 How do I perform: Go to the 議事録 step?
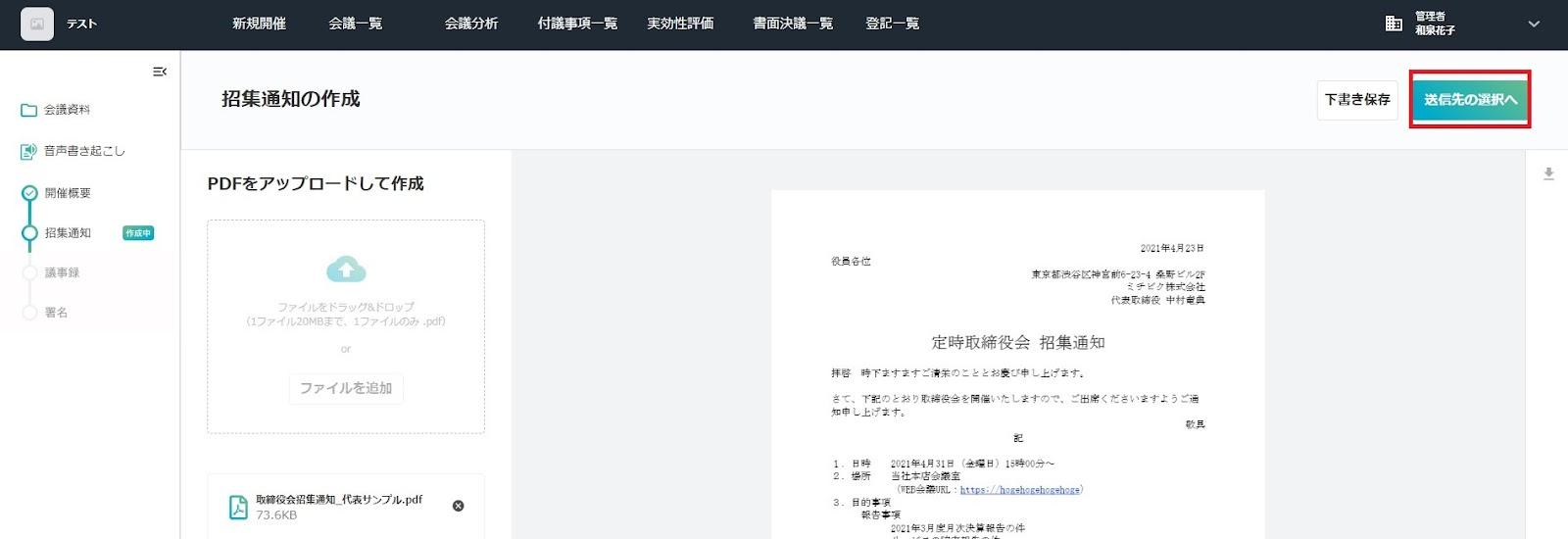tap(62, 272)
